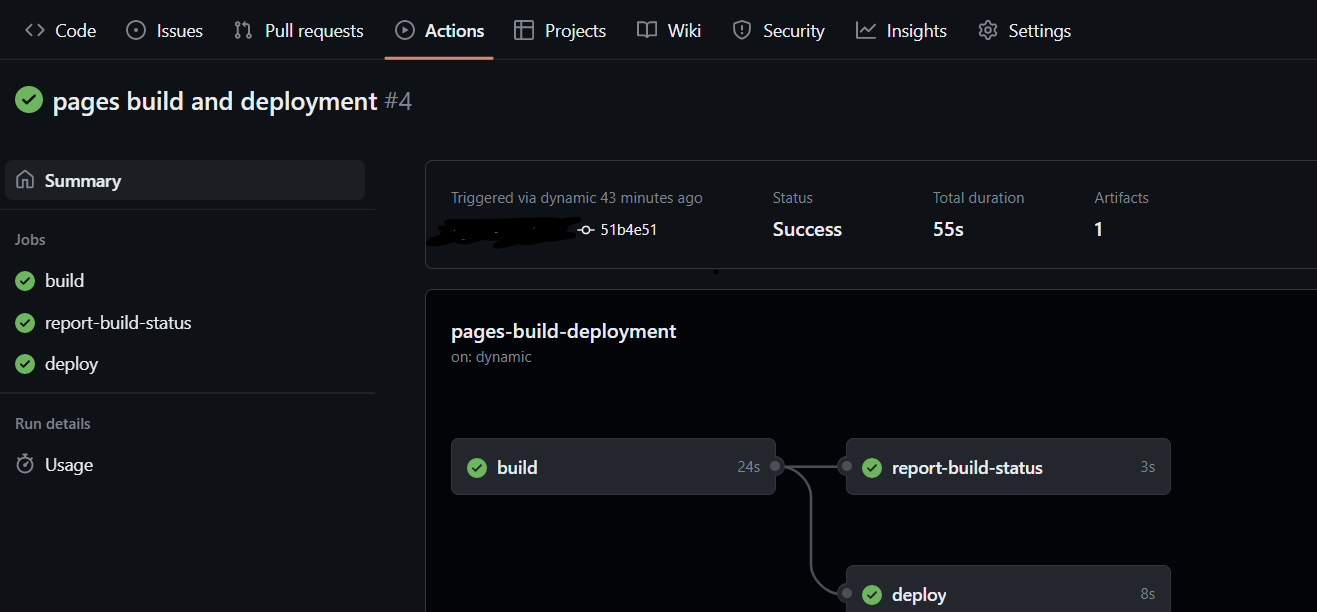Click the Actions play icon

(405, 30)
